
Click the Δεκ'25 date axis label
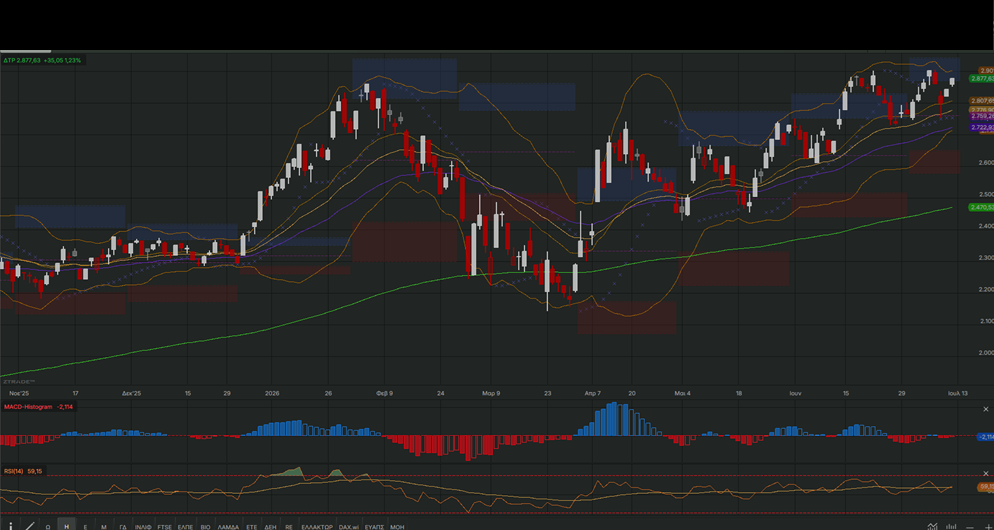click(131, 393)
